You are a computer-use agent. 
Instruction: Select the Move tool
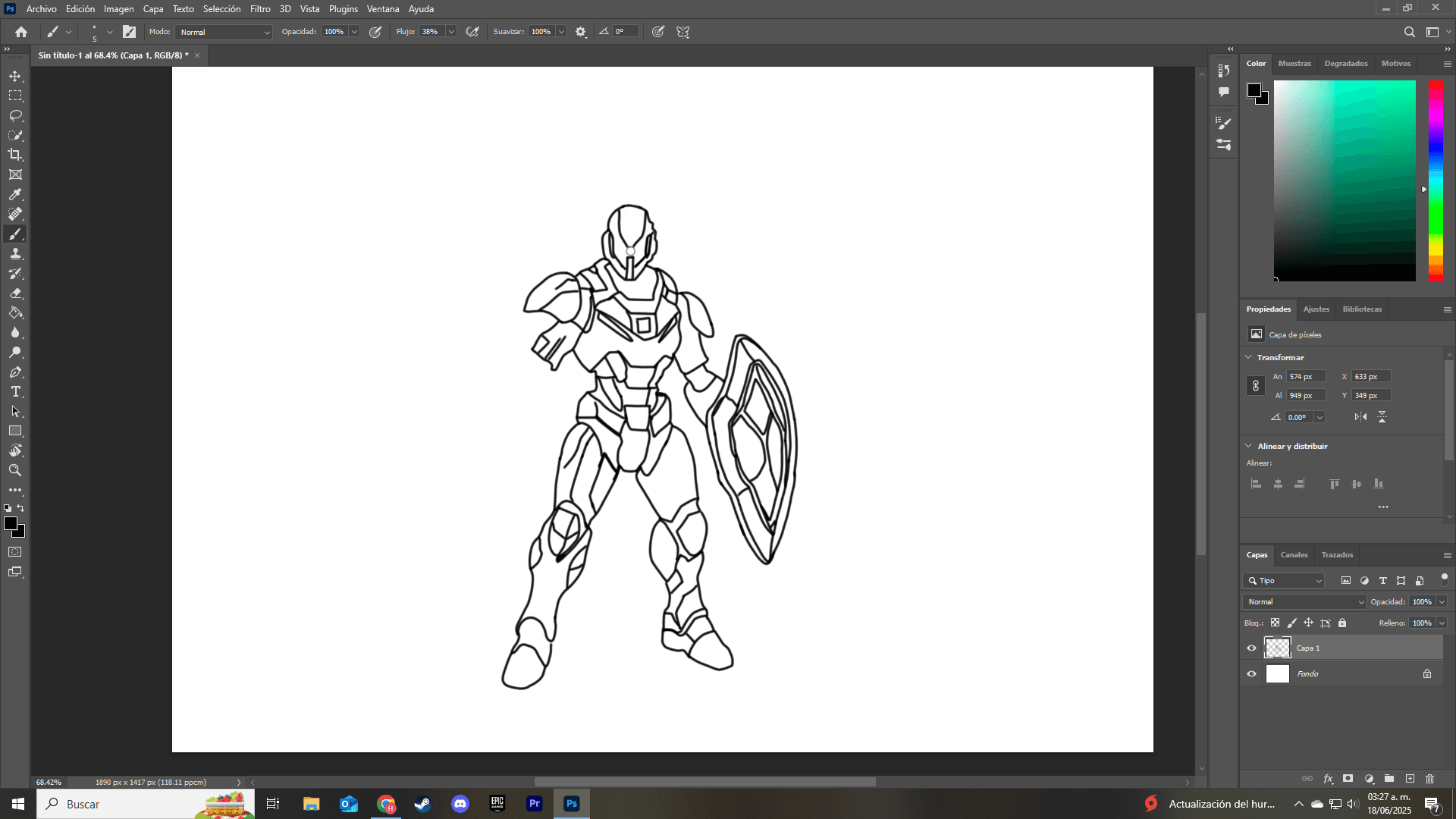click(15, 77)
